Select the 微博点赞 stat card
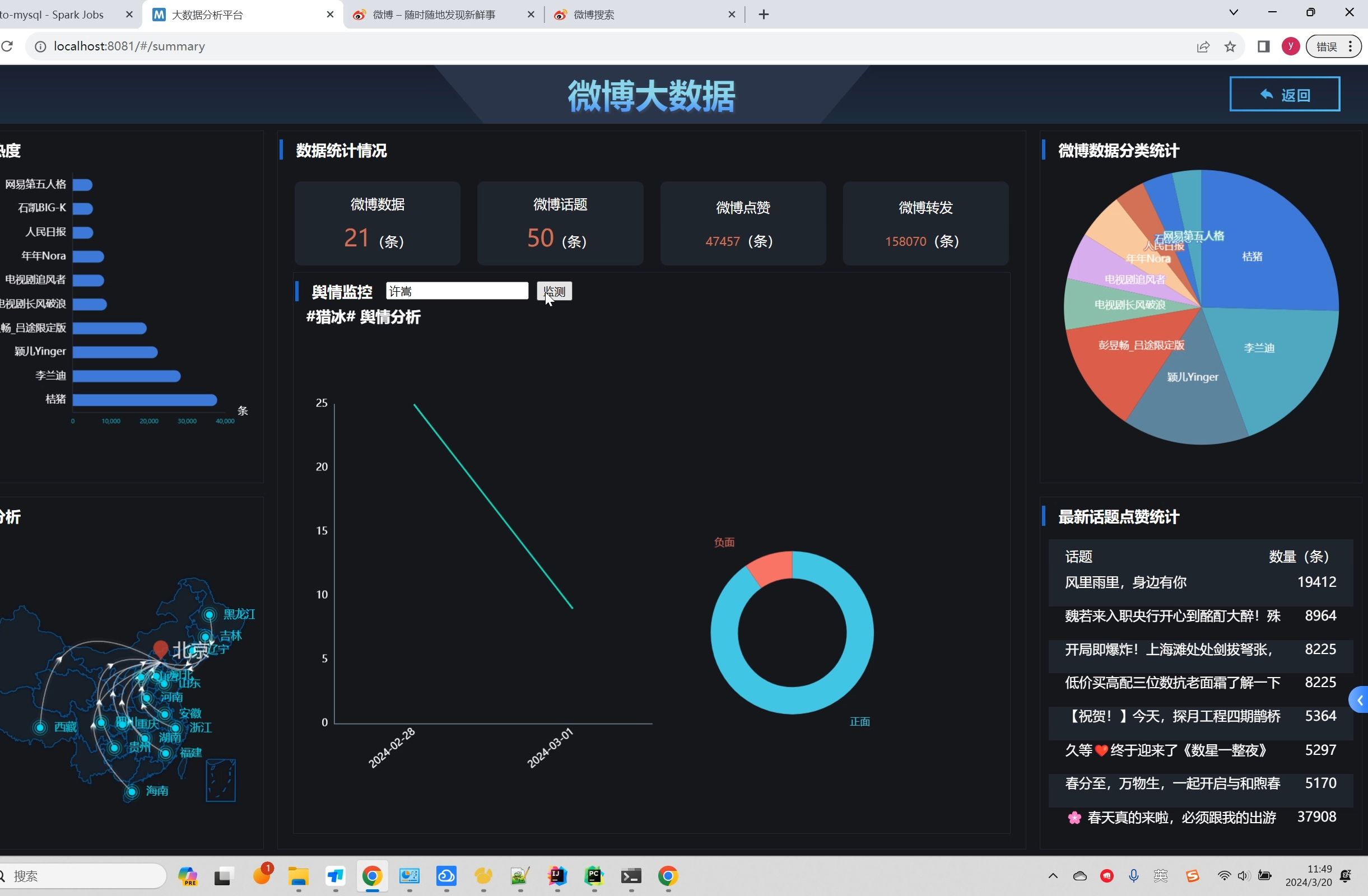This screenshot has width=1368, height=896. coord(743,223)
